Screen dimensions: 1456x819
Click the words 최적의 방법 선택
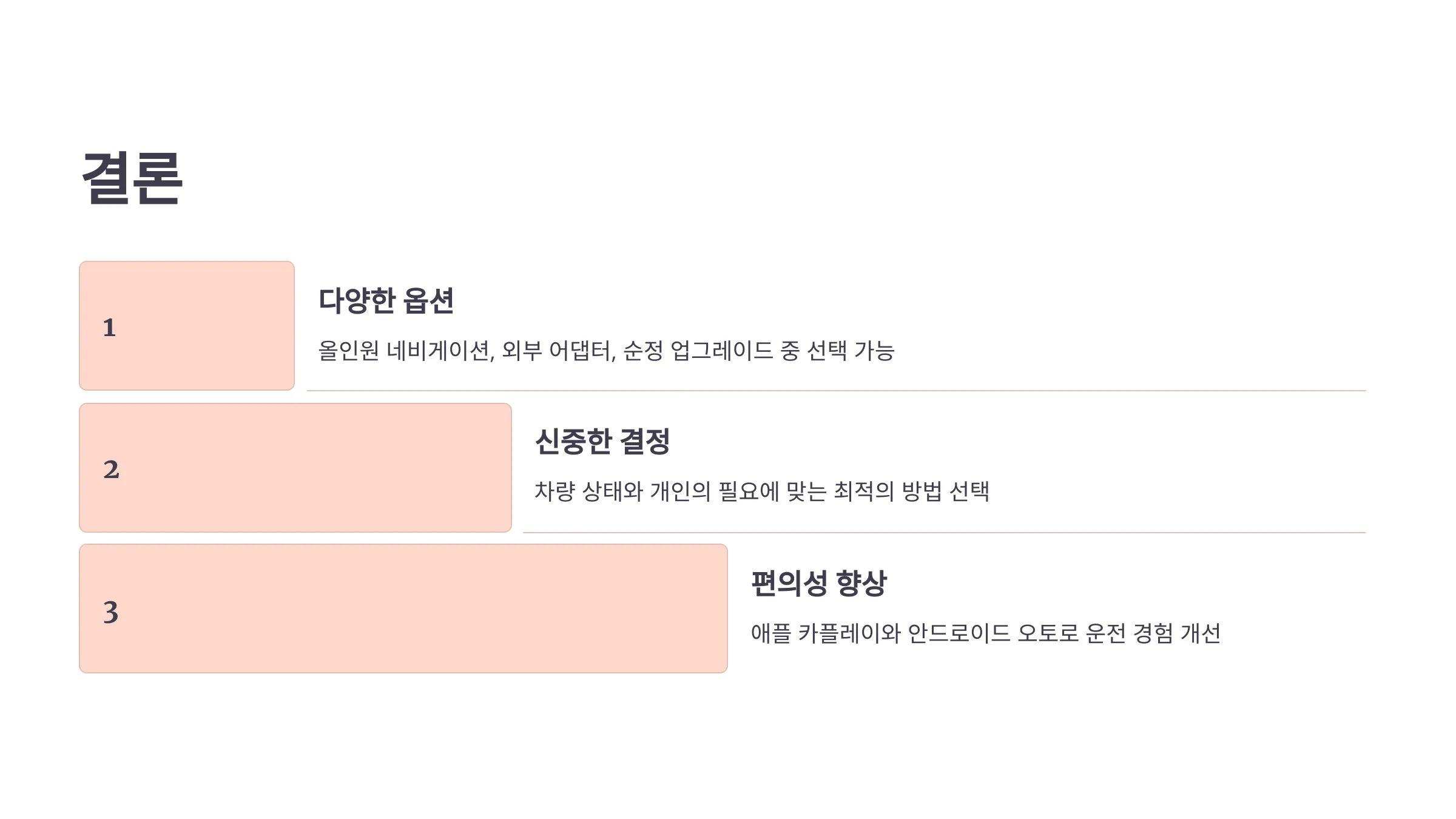912,491
